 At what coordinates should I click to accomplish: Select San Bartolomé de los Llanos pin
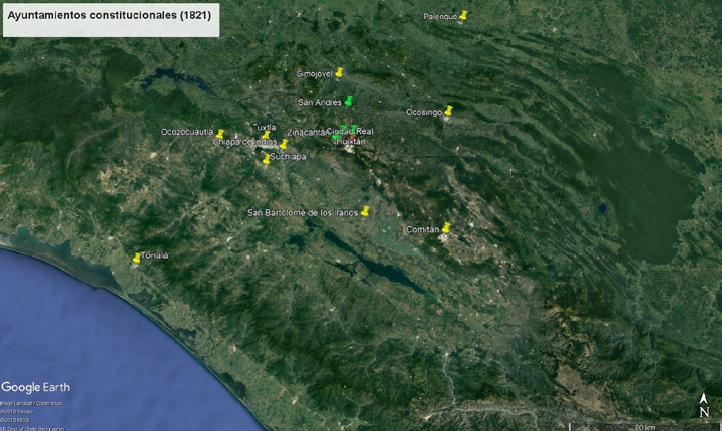365,211
